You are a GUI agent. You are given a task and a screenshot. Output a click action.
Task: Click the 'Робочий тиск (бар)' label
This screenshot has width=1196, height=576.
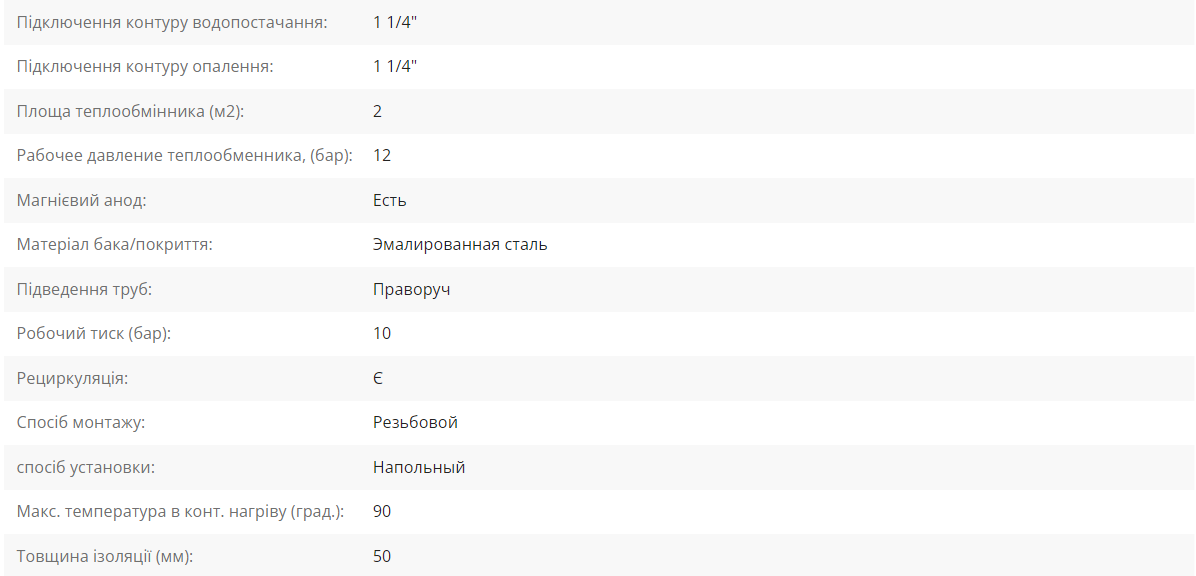[x=94, y=333]
